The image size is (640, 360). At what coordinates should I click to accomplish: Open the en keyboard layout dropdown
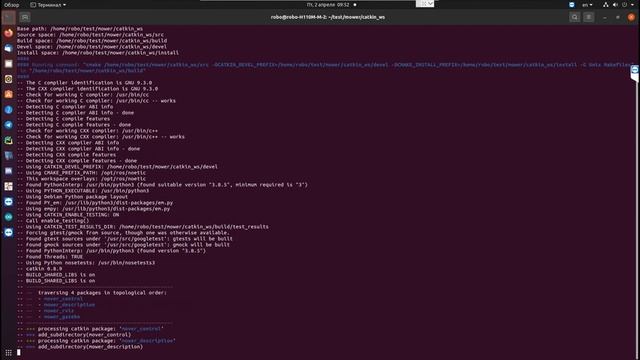tap(587, 4)
